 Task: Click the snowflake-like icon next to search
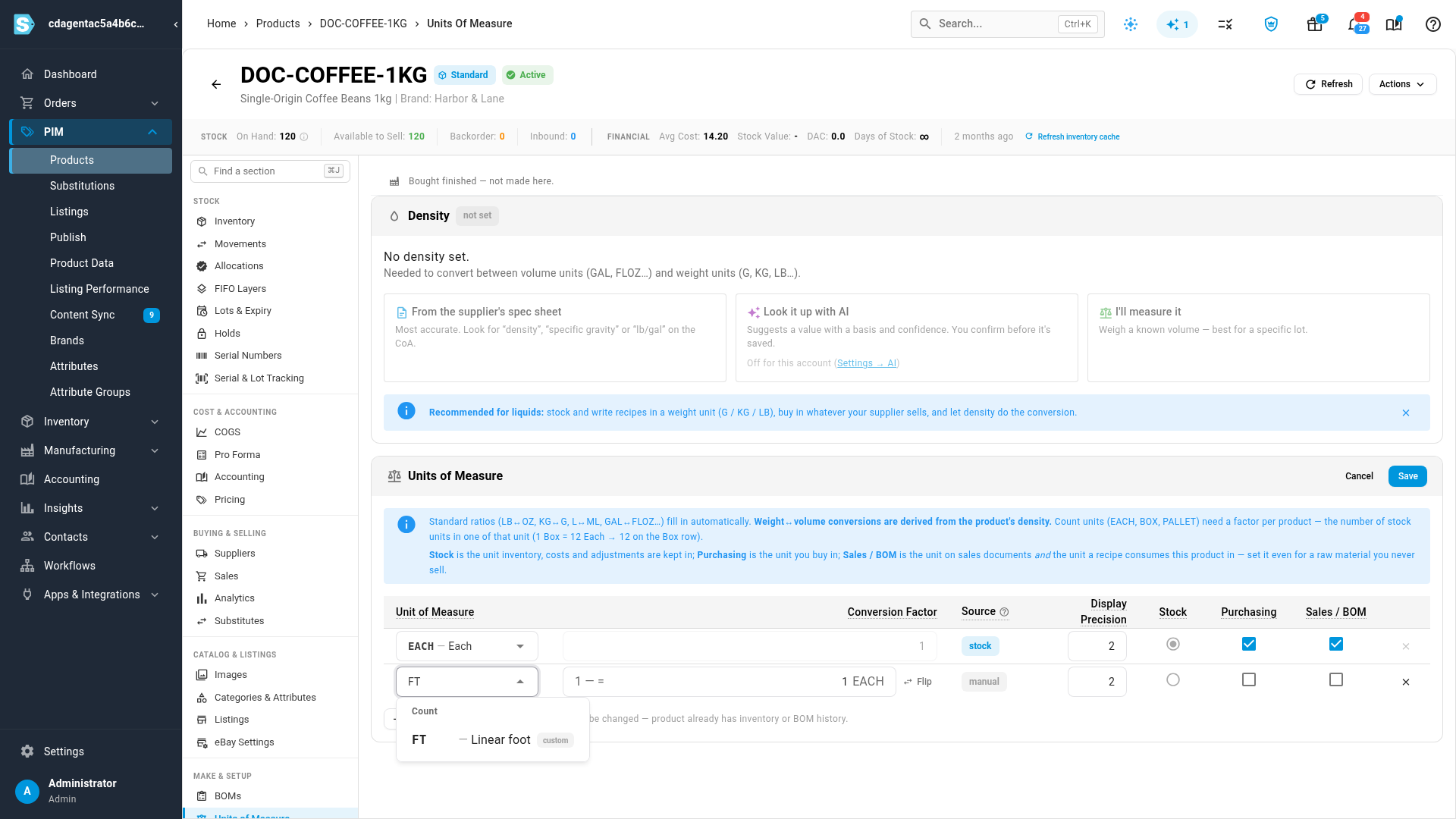[x=1131, y=24]
